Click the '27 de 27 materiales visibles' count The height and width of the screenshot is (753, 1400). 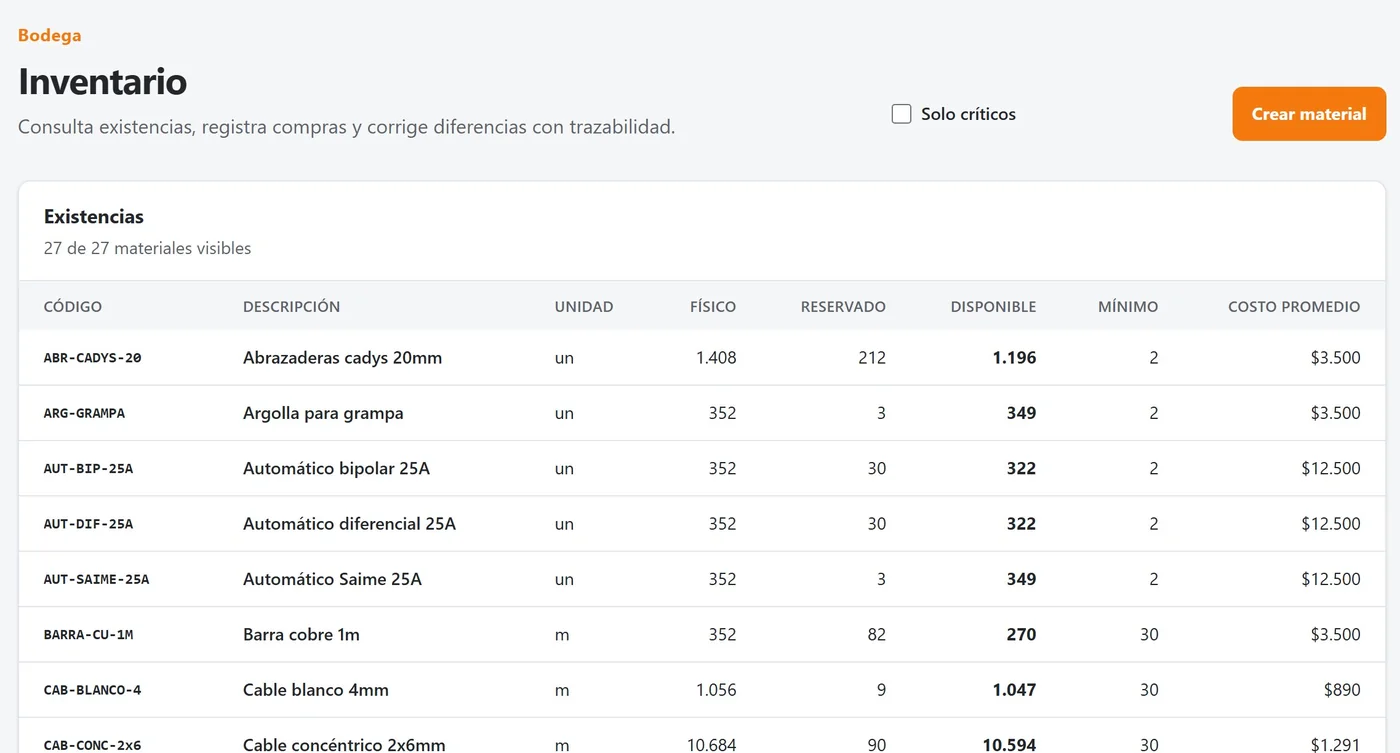click(x=148, y=248)
